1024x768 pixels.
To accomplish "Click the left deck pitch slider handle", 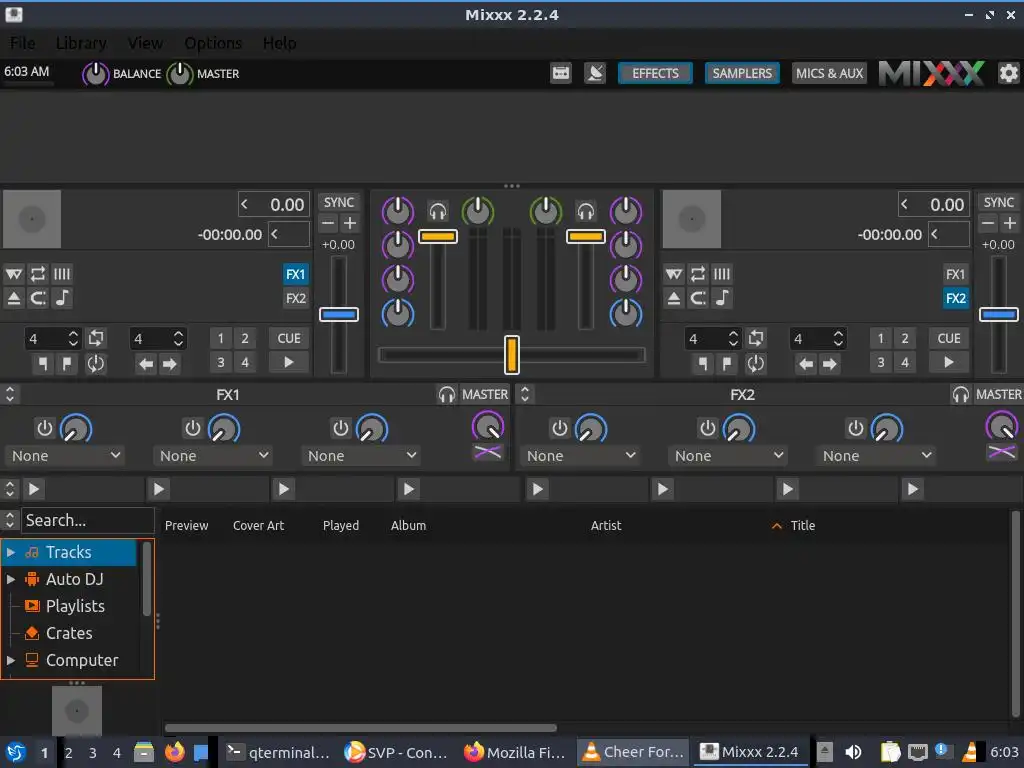I will 339,315.
